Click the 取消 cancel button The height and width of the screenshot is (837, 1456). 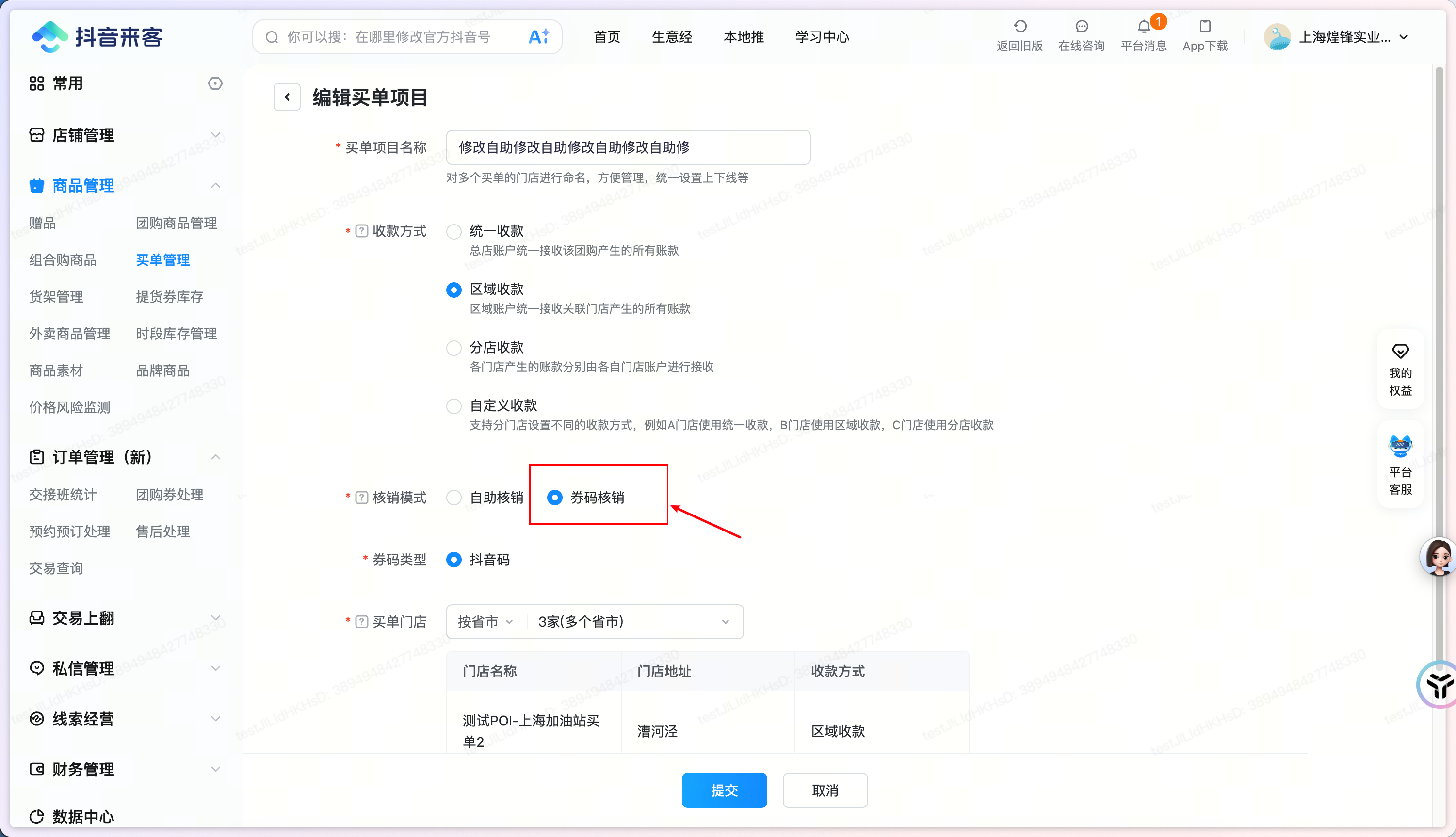tap(825, 790)
